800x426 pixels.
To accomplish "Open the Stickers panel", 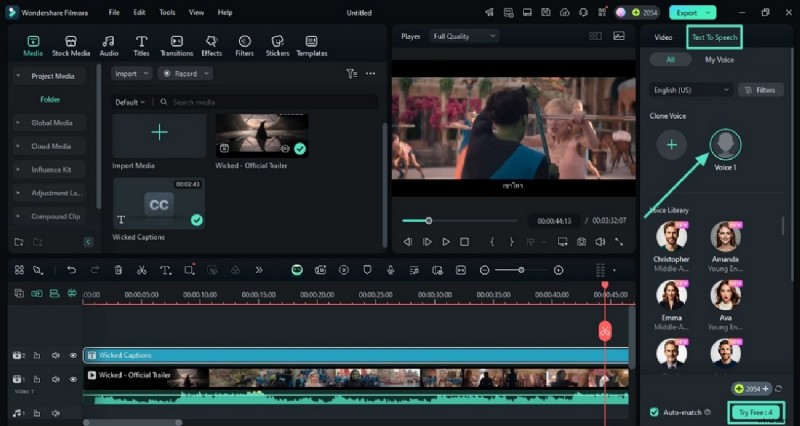I will (277, 45).
